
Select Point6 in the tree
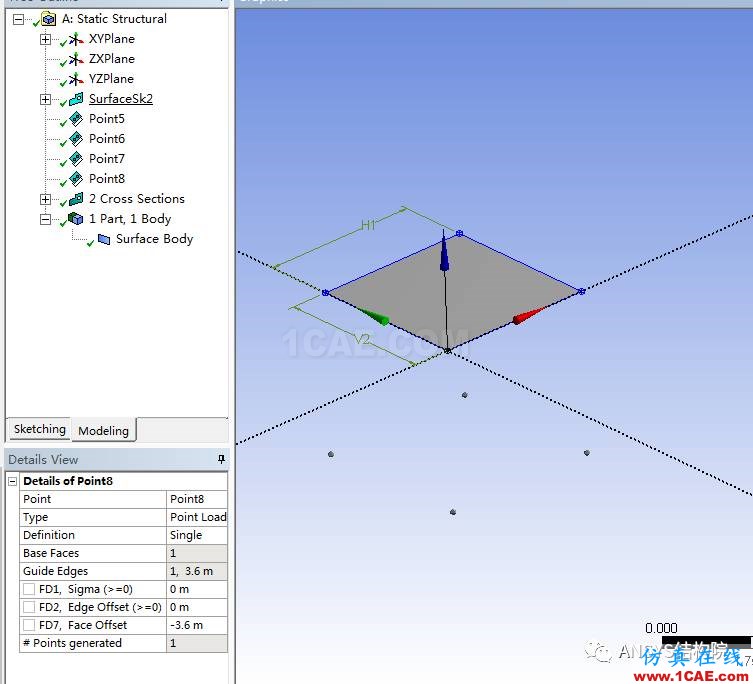coord(107,139)
